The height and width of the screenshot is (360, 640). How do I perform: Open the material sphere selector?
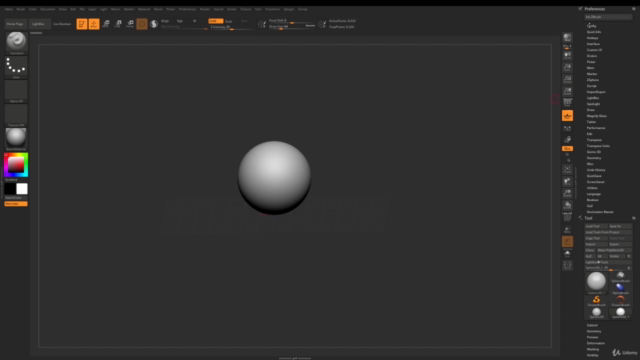point(16,139)
